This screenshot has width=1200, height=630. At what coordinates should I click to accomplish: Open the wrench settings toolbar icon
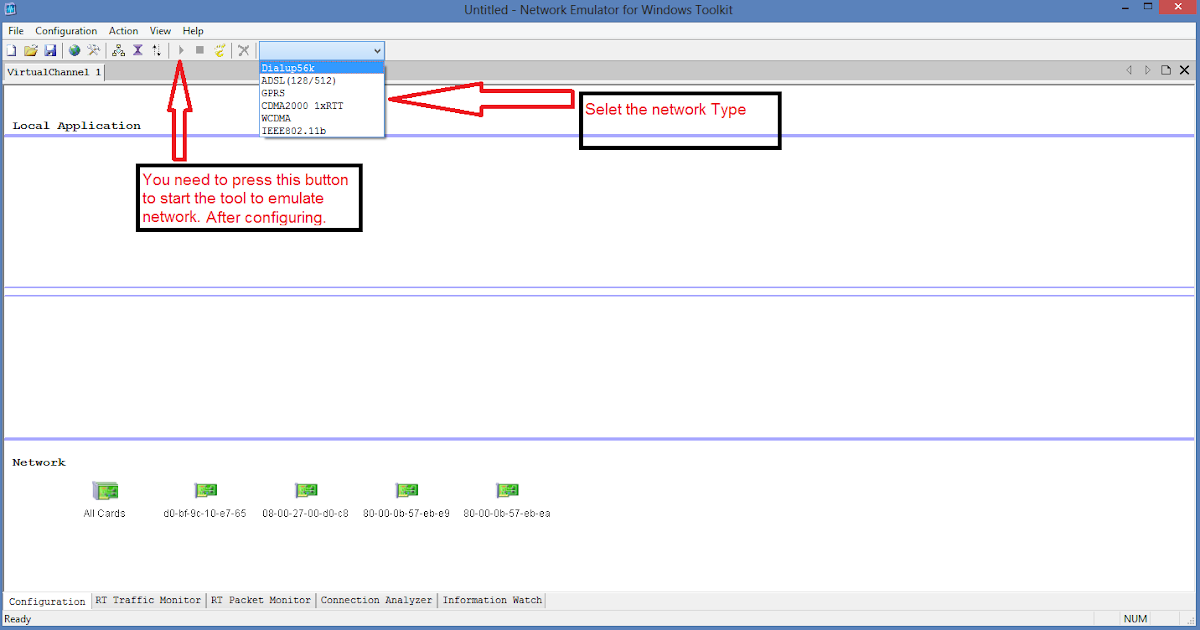(x=93, y=50)
